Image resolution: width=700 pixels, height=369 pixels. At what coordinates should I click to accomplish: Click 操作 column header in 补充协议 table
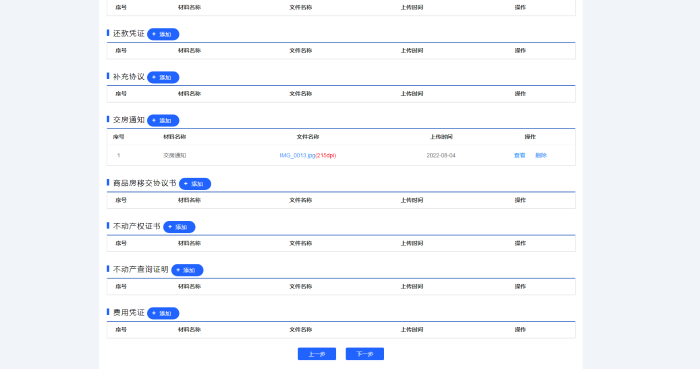pyautogui.click(x=520, y=94)
